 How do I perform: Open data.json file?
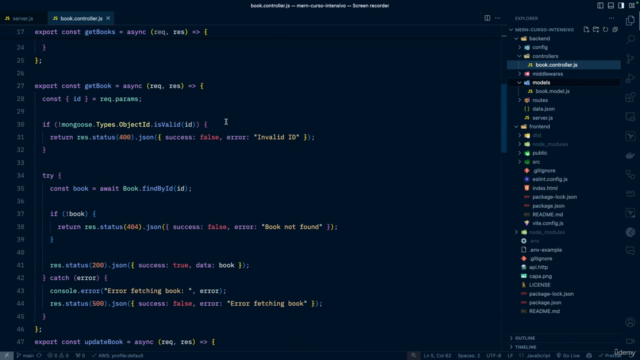543,109
